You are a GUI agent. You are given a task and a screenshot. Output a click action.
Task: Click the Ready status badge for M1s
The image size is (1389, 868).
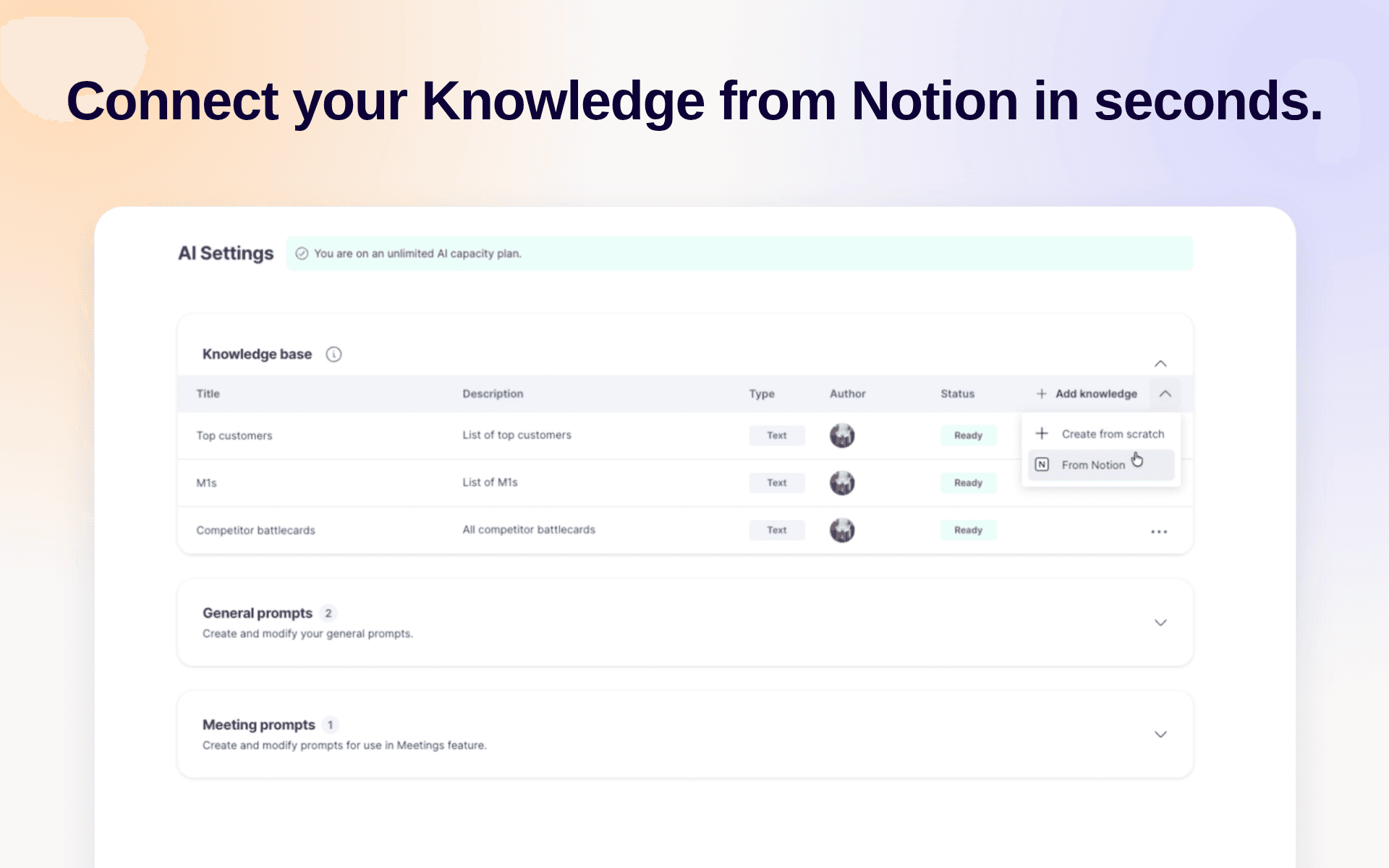tap(968, 483)
